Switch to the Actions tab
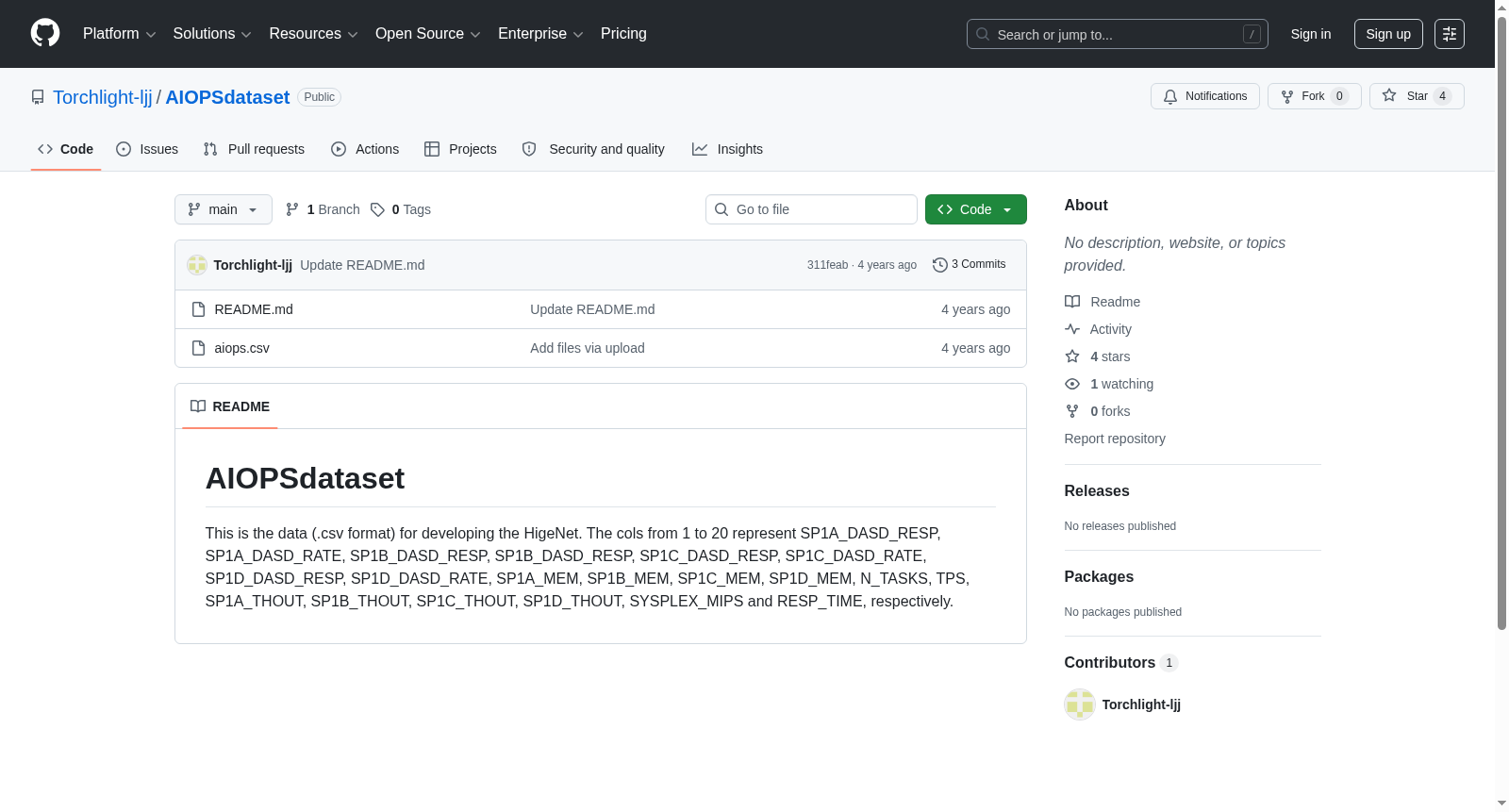This screenshot has height=812, width=1509. pyautogui.click(x=365, y=149)
